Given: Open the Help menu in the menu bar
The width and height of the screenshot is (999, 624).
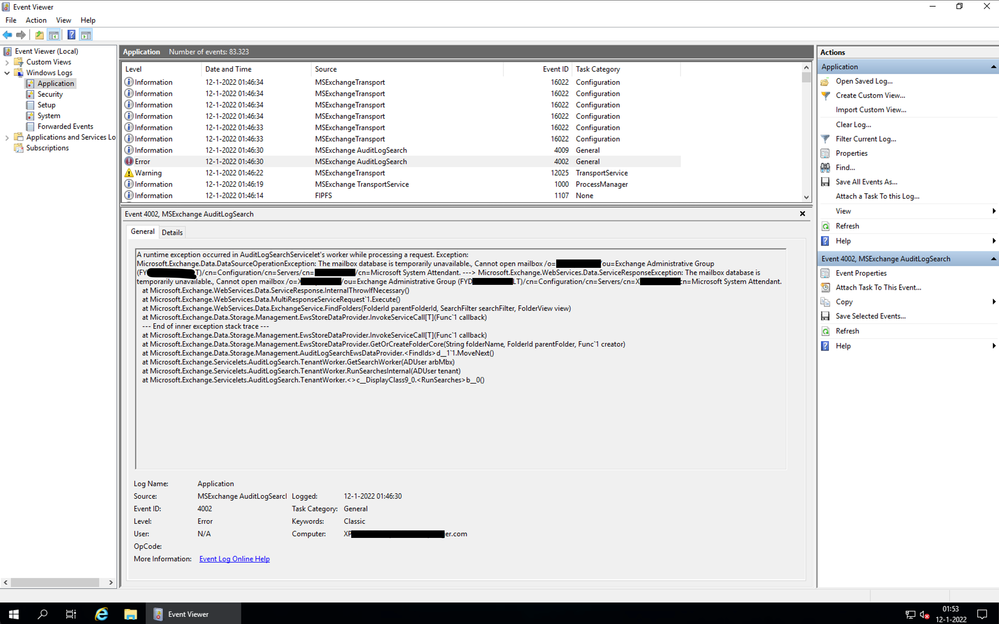Looking at the screenshot, I should pyautogui.click(x=88, y=20).
